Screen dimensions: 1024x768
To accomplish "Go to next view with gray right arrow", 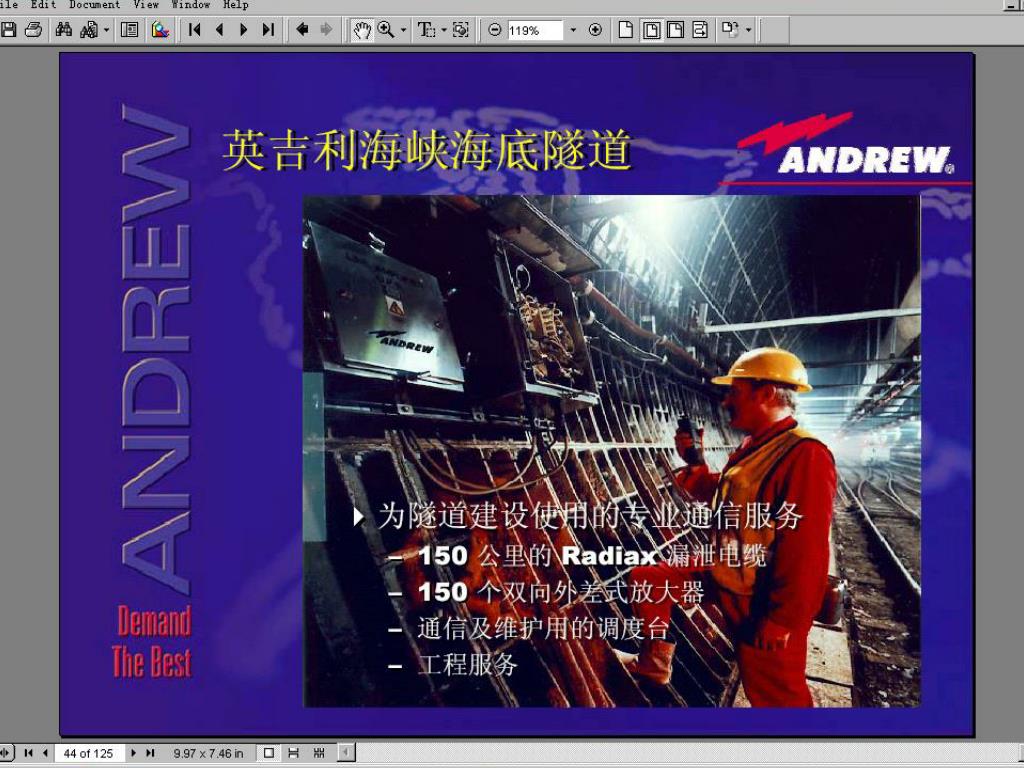I will (x=326, y=30).
